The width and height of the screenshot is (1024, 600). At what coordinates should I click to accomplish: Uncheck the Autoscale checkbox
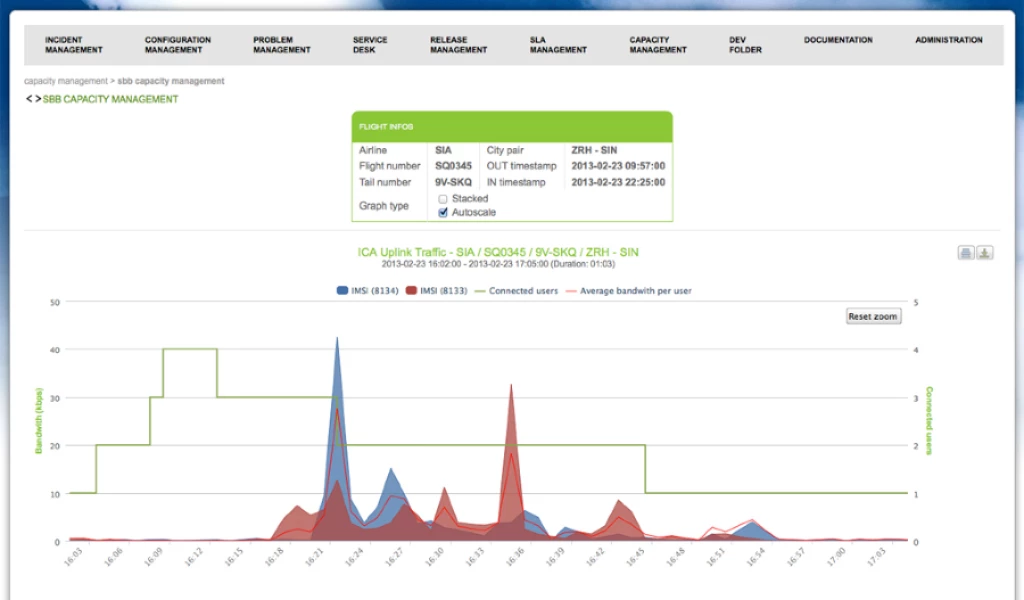443,212
